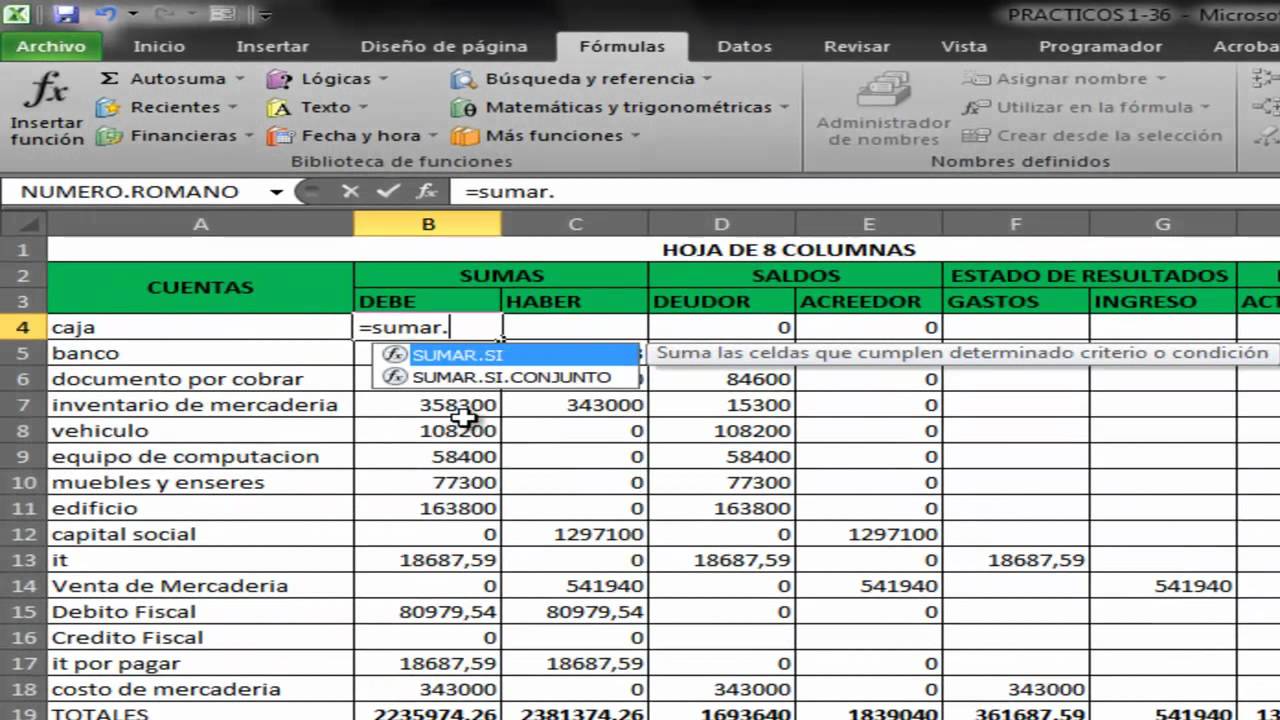
Task: Expand the Utilizar en la fórmula arrow
Action: (x=1205, y=107)
